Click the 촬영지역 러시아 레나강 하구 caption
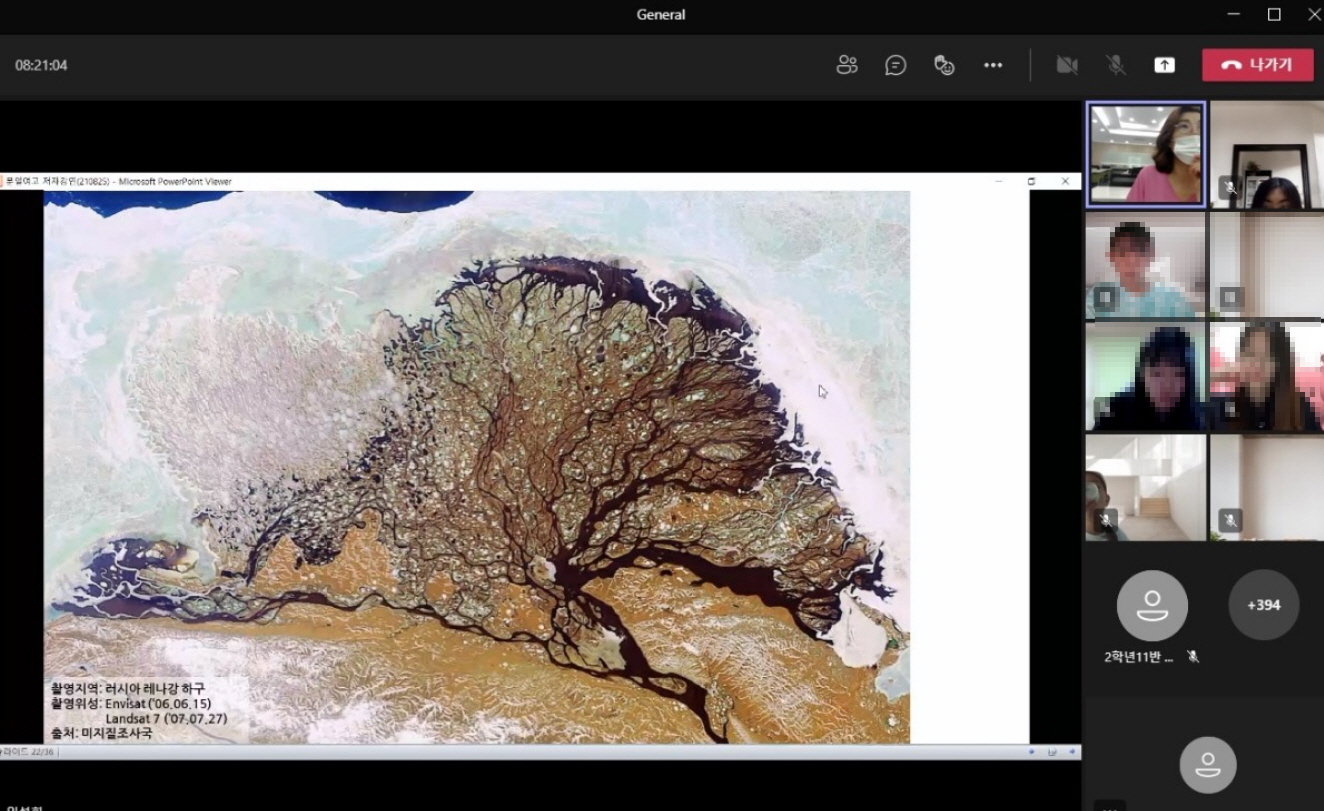This screenshot has width=1324, height=811. (x=128, y=688)
